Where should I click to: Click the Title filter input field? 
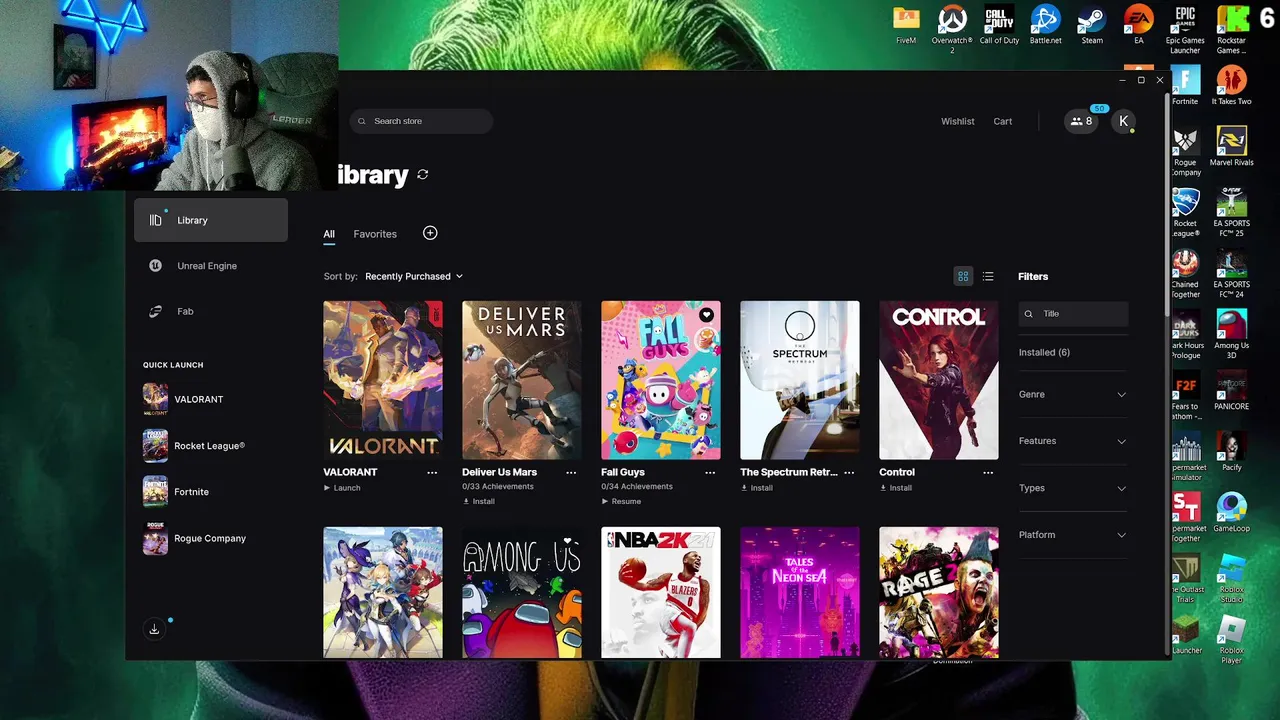1073,314
